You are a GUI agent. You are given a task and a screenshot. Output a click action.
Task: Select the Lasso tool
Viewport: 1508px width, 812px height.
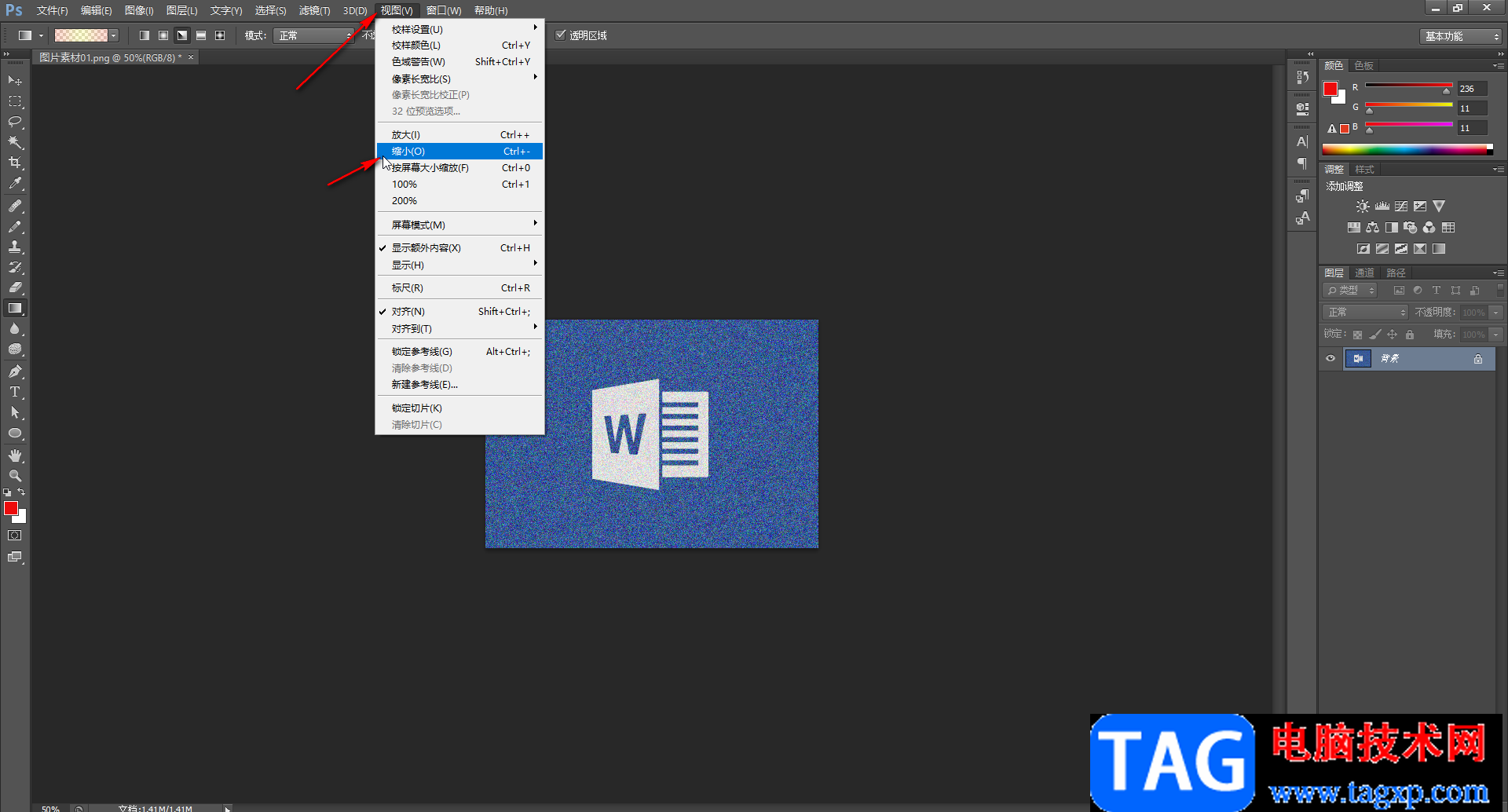tap(15, 122)
